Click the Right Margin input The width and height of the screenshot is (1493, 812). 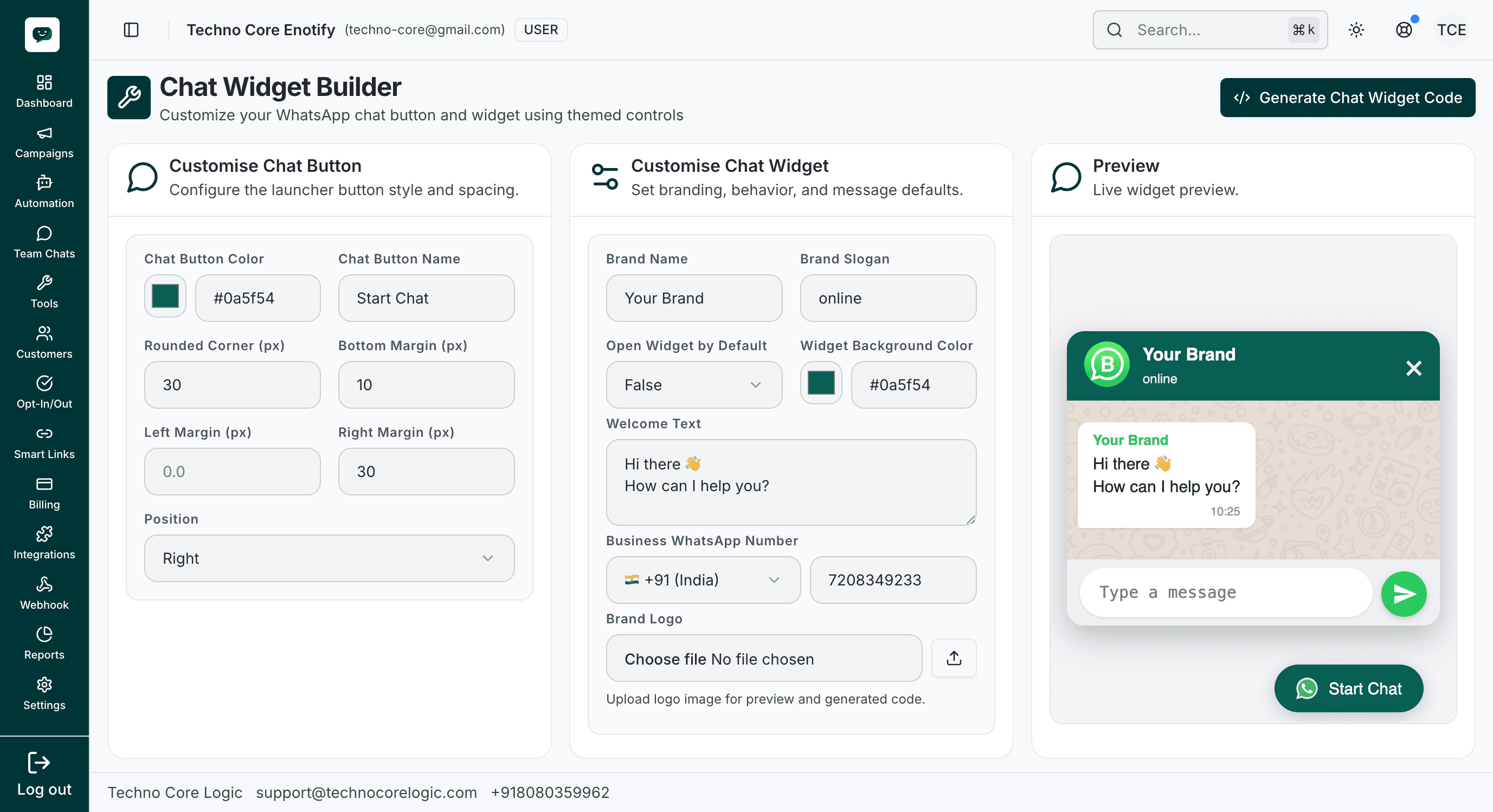(x=426, y=471)
